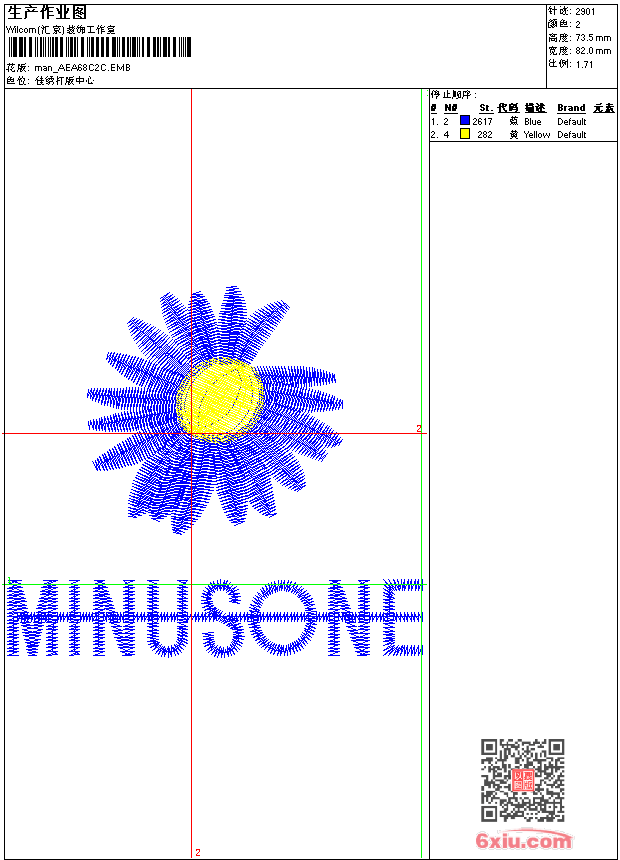The image size is (620, 860).
Task: Click the 色位 line below the file name
Action: (50, 81)
